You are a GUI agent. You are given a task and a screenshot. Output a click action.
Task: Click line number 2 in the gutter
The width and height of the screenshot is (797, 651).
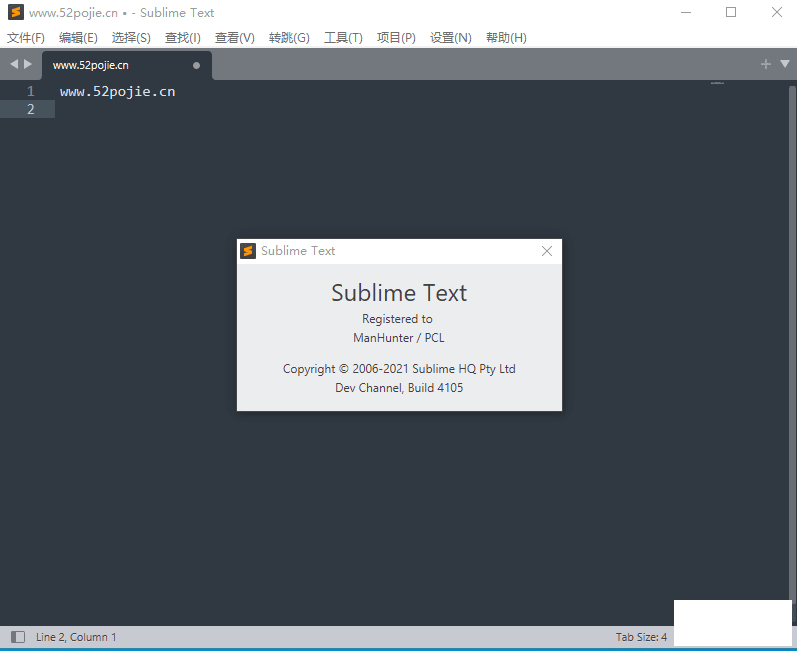click(x=30, y=109)
